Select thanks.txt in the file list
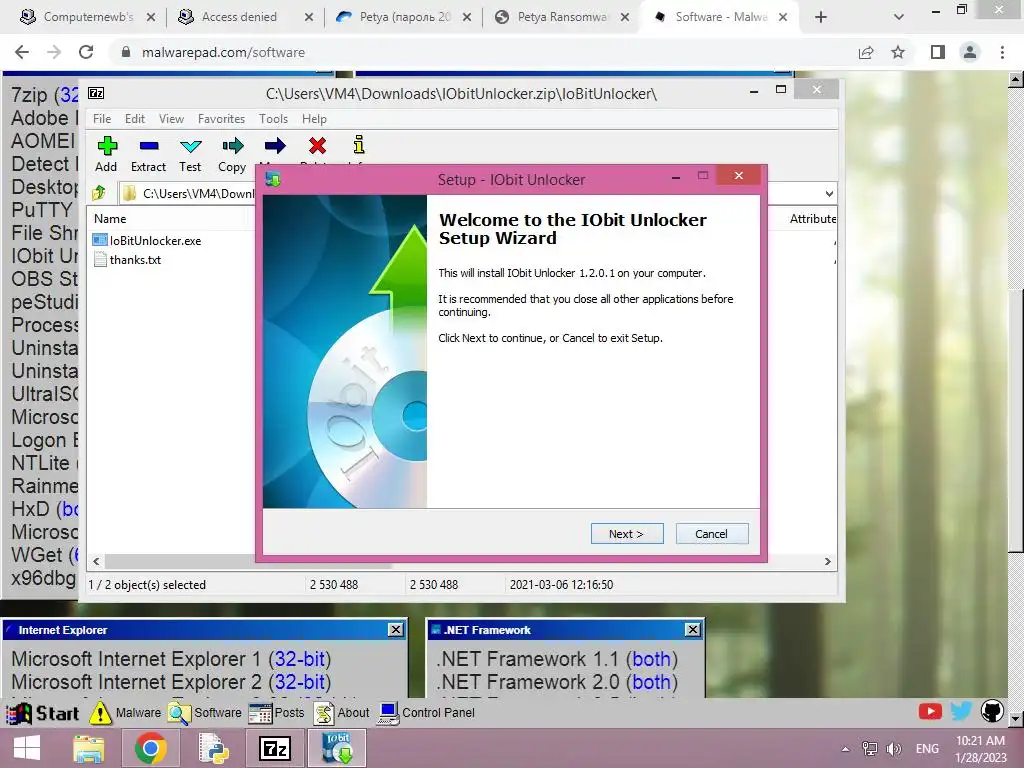The image size is (1024, 768). pyautogui.click(x=135, y=259)
